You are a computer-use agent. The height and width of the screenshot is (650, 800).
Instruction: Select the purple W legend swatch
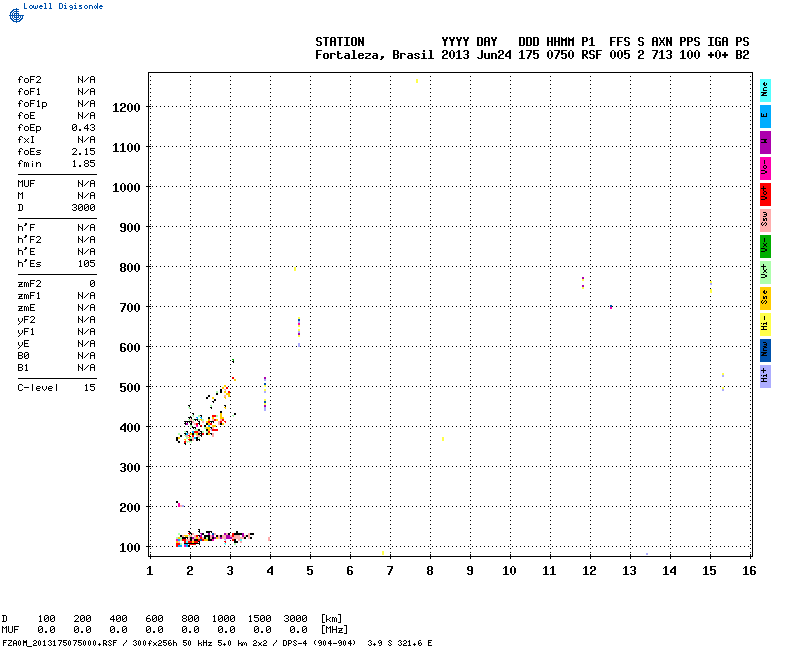(x=765, y=142)
